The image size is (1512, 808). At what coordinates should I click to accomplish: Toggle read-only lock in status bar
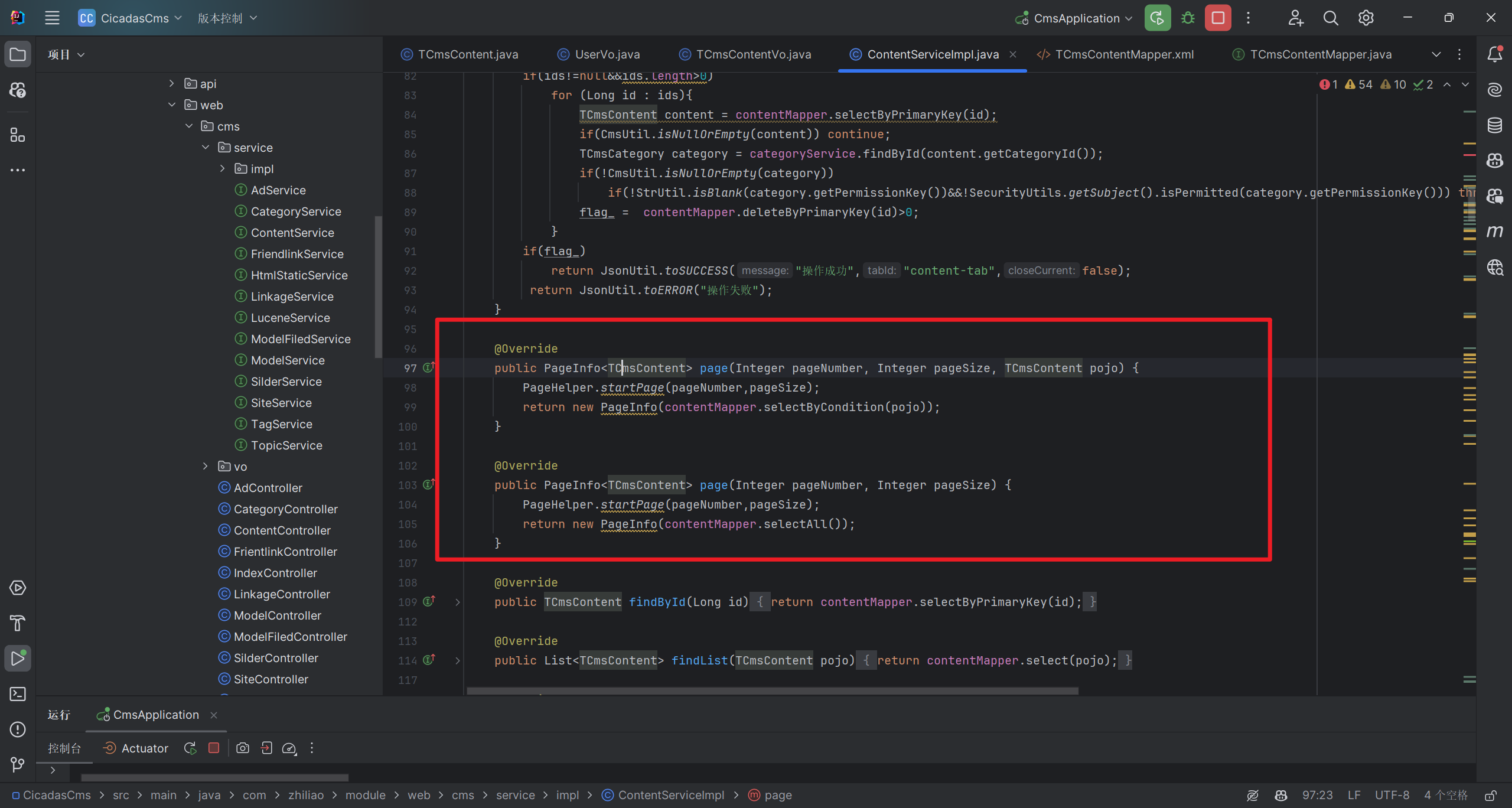point(1491,795)
